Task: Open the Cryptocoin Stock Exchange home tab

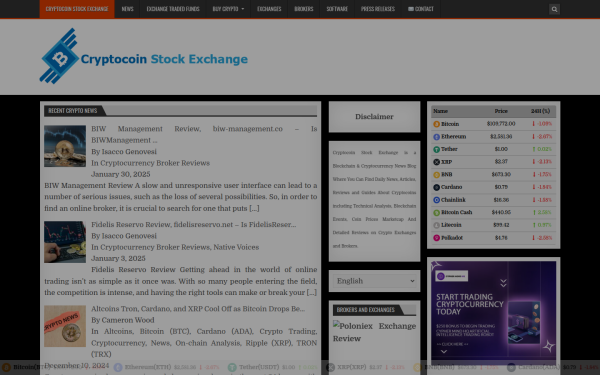Action: [x=77, y=9]
